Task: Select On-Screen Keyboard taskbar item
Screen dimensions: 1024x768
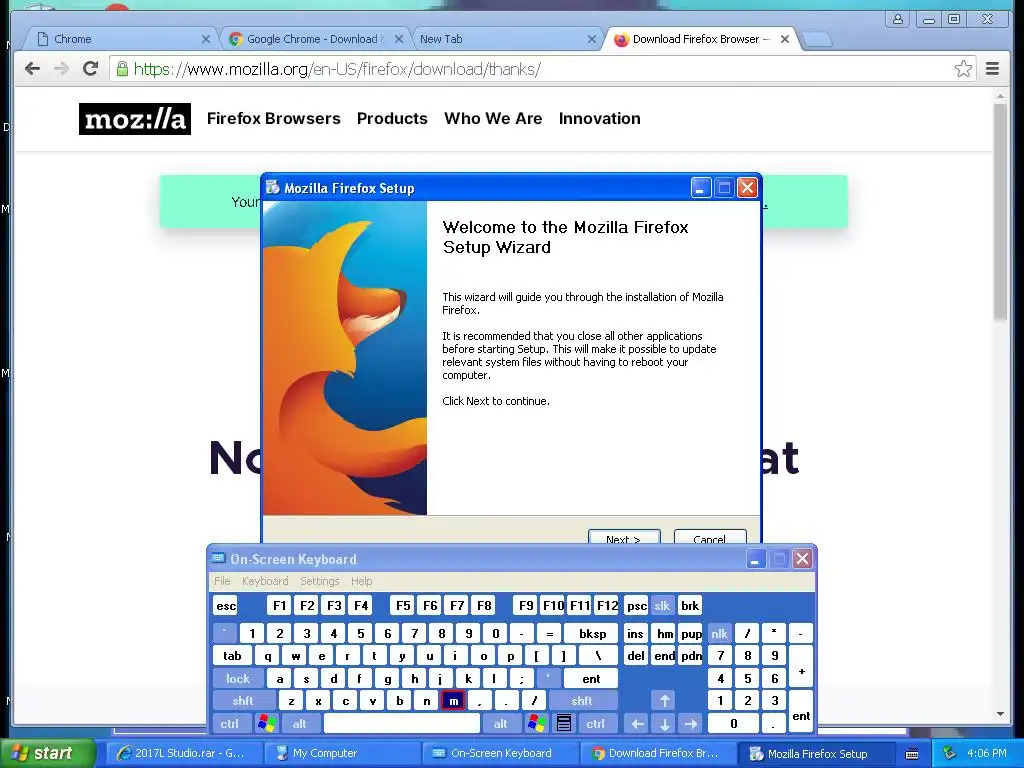Action: [500, 754]
